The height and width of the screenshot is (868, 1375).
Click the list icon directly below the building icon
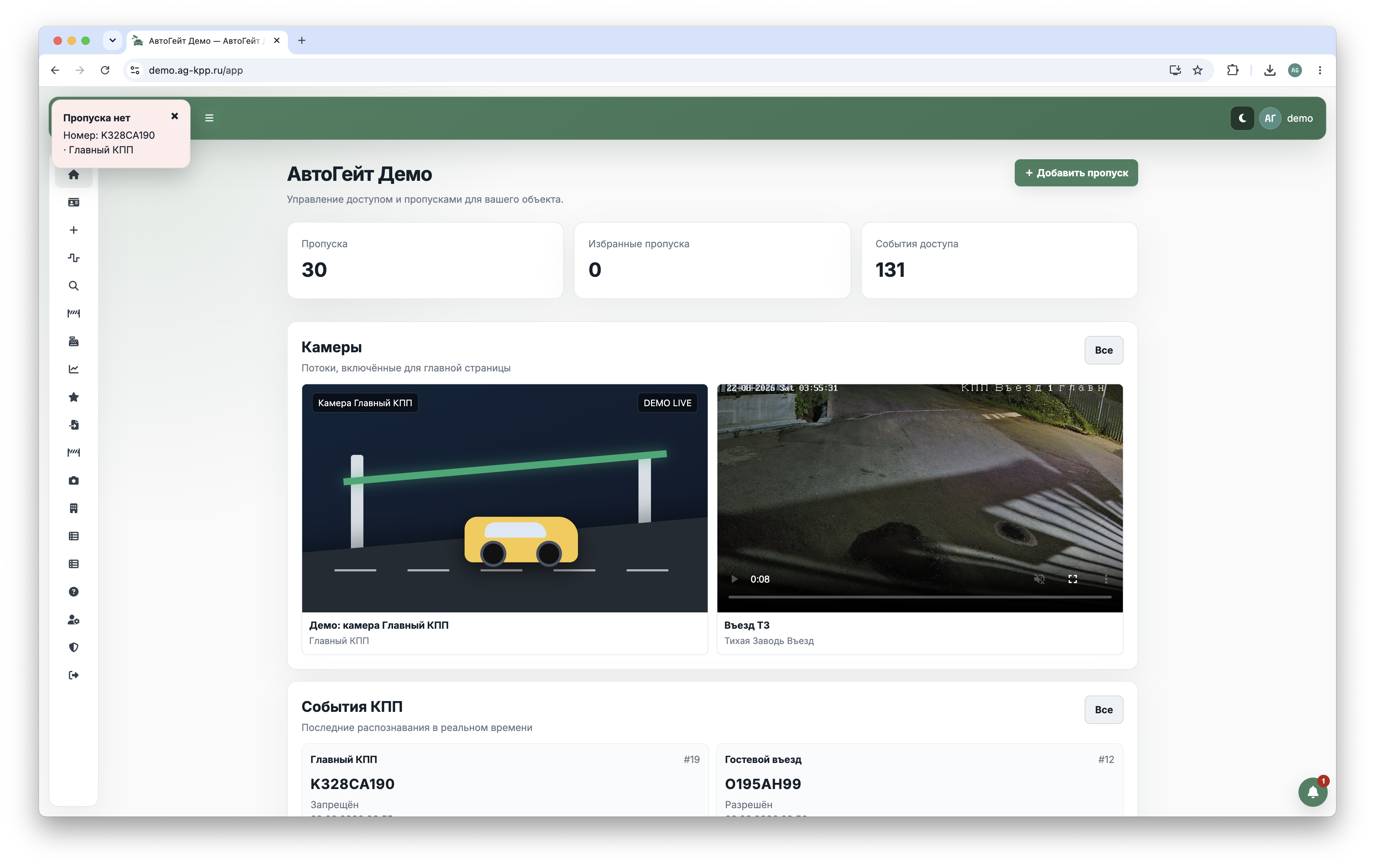coord(74,536)
